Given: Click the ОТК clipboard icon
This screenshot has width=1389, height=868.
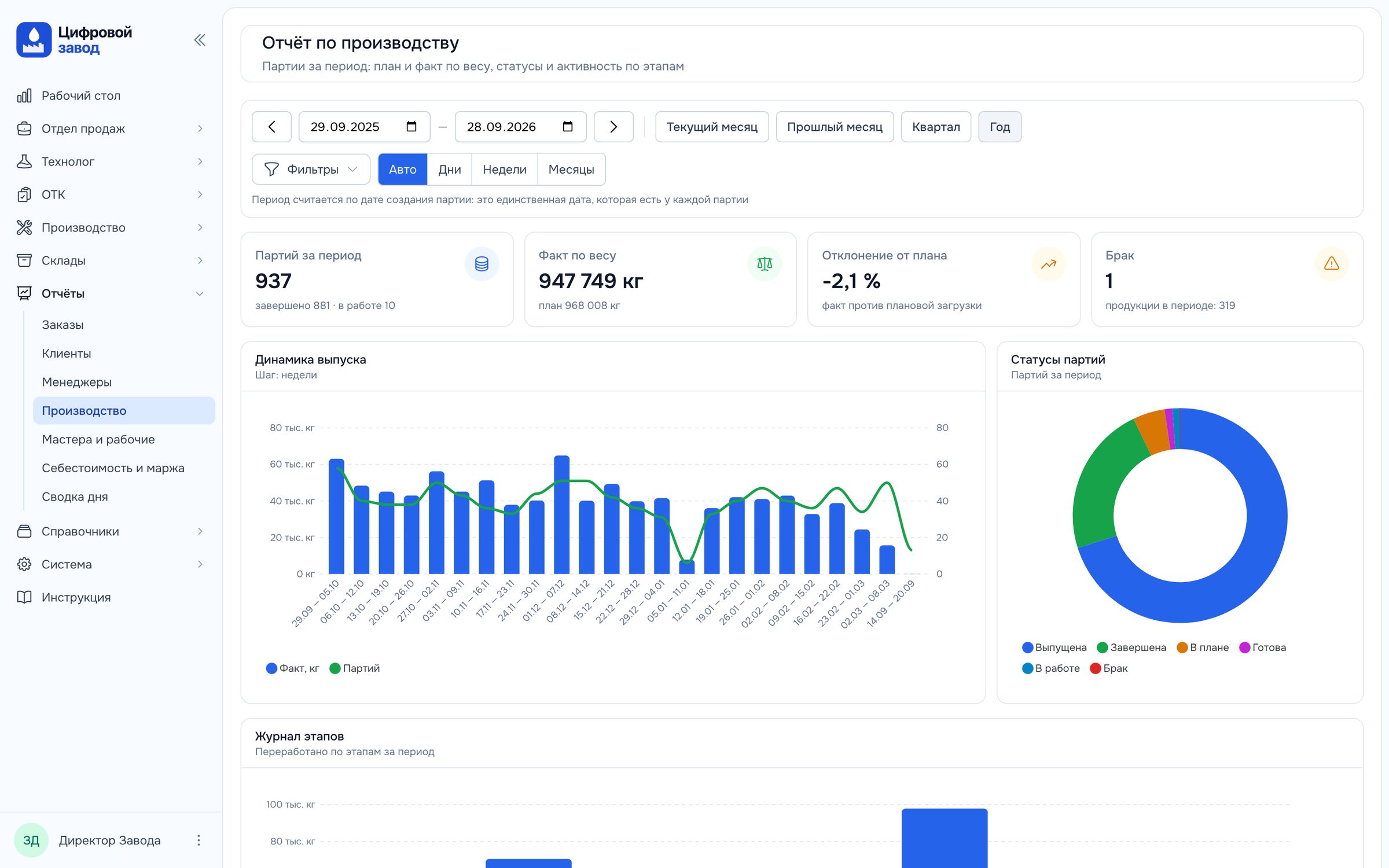Looking at the screenshot, I should point(24,194).
